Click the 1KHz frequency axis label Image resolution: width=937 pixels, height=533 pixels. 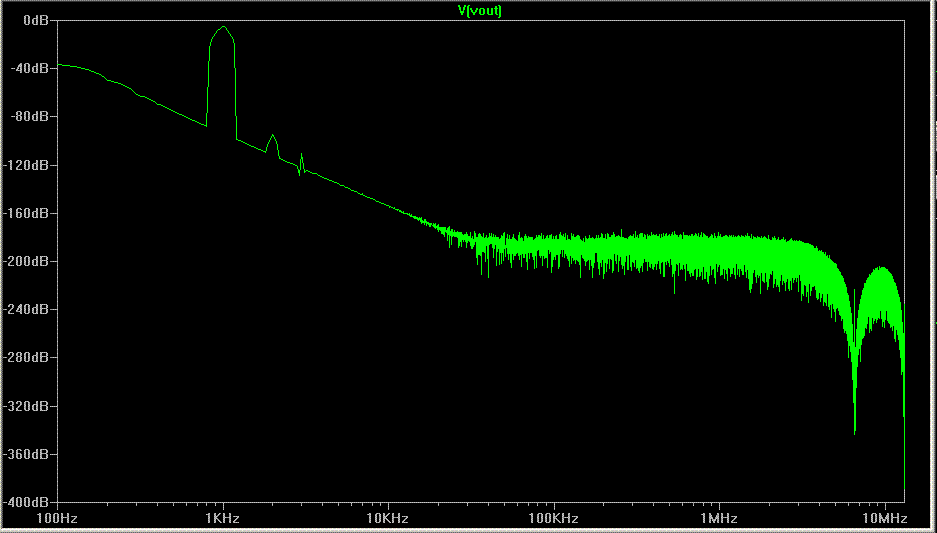[x=223, y=517]
